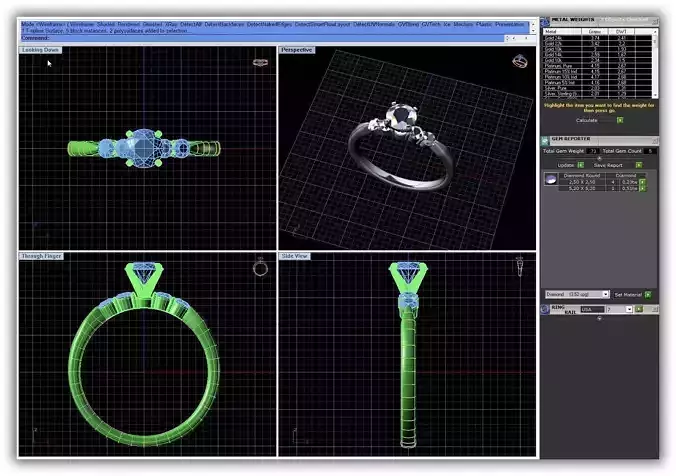Click the Set Material label

tap(628, 294)
